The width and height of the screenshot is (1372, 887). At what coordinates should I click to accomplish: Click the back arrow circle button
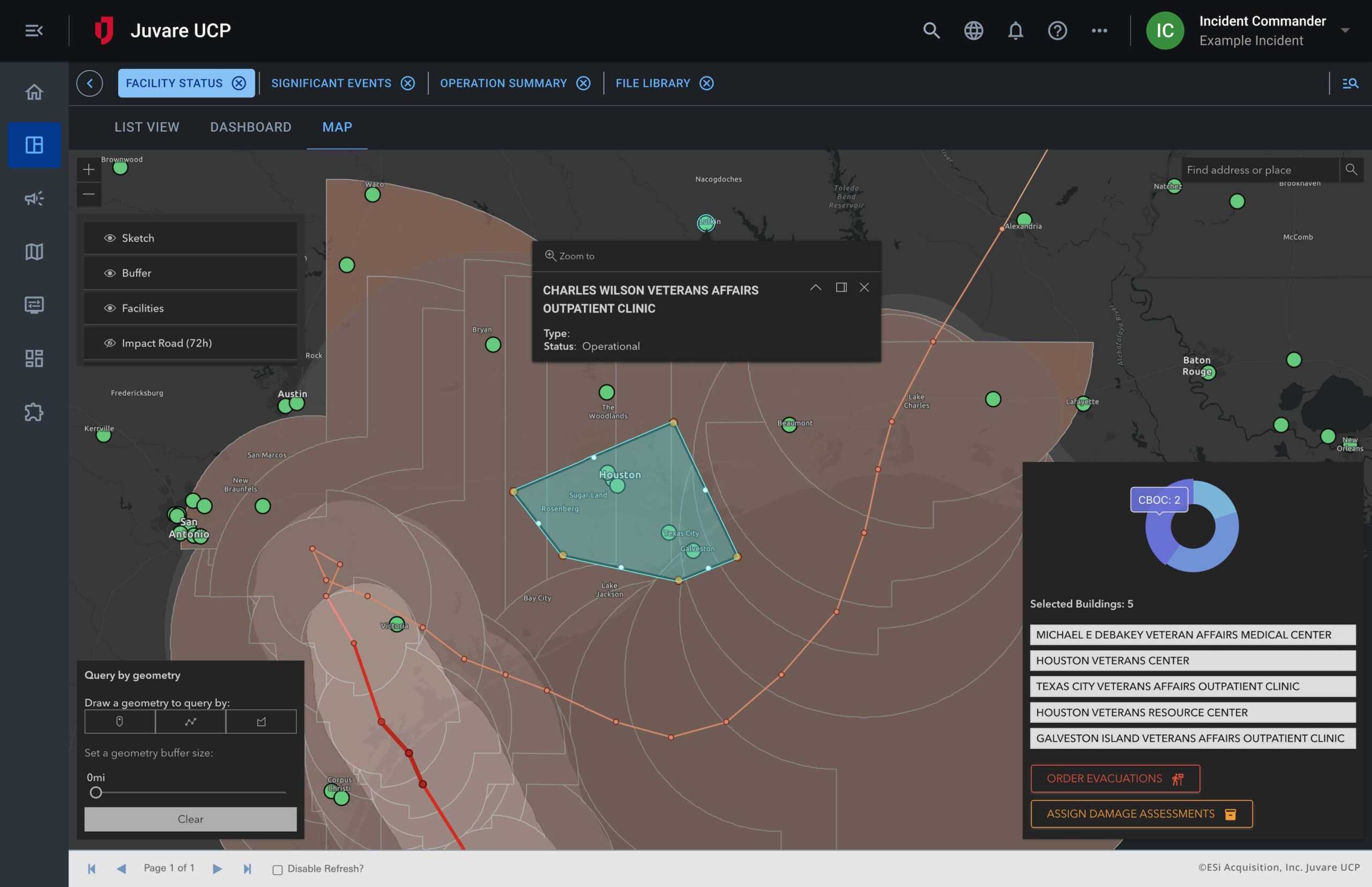point(90,83)
